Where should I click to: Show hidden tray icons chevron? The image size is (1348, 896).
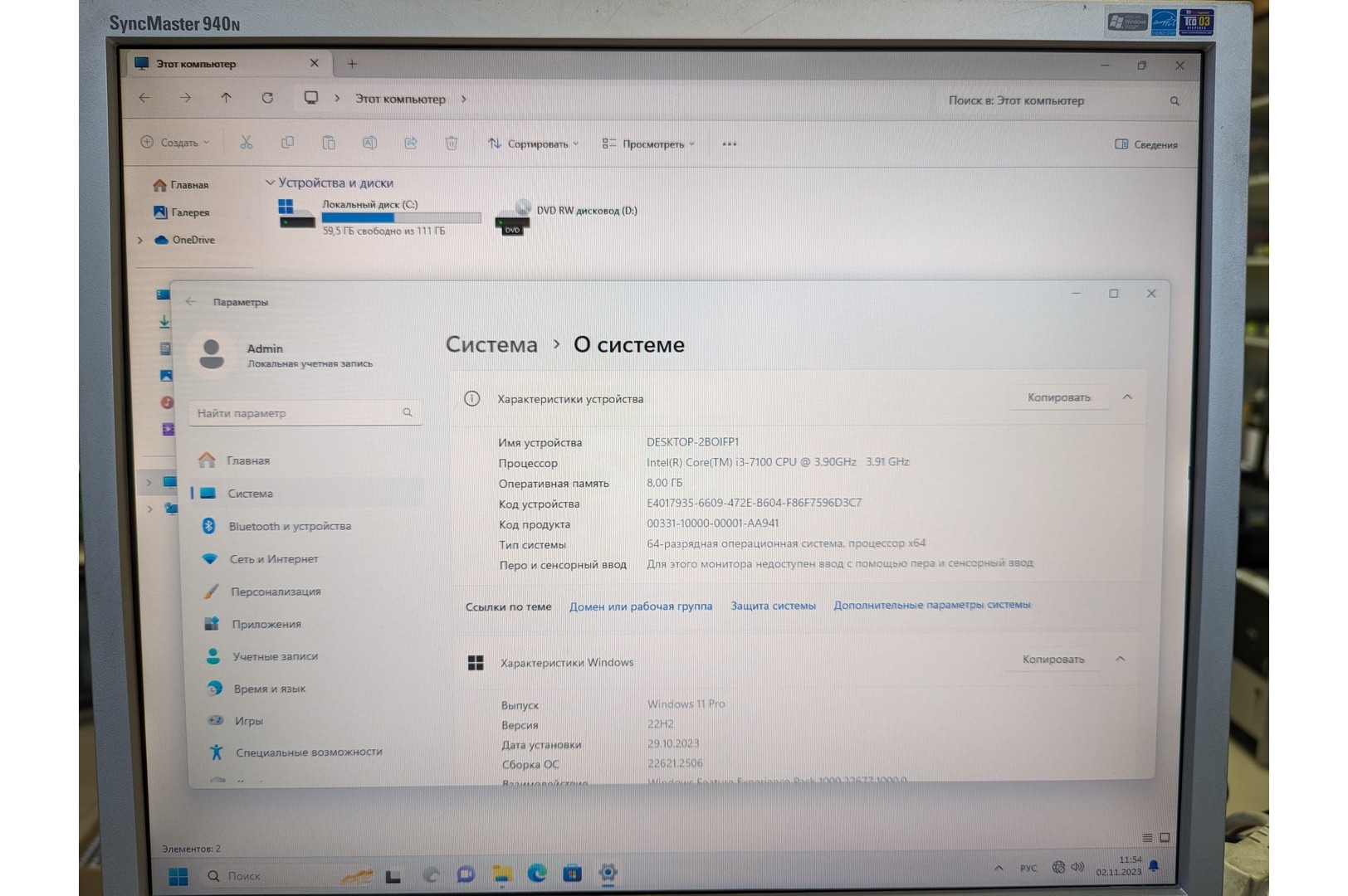[999, 868]
